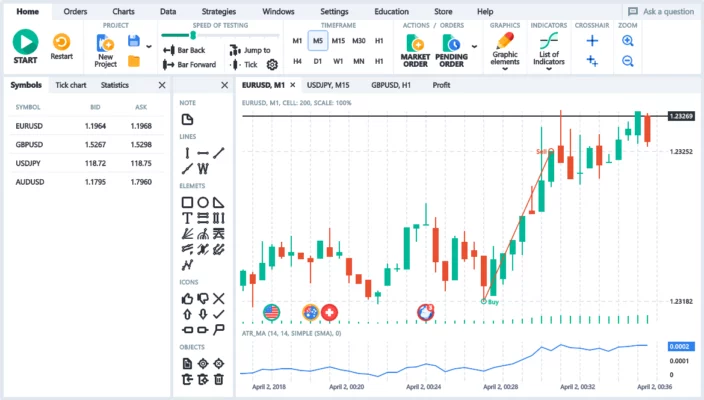Image resolution: width=704 pixels, height=400 pixels.
Task: Open the Profit chart tab
Action: pyautogui.click(x=441, y=85)
